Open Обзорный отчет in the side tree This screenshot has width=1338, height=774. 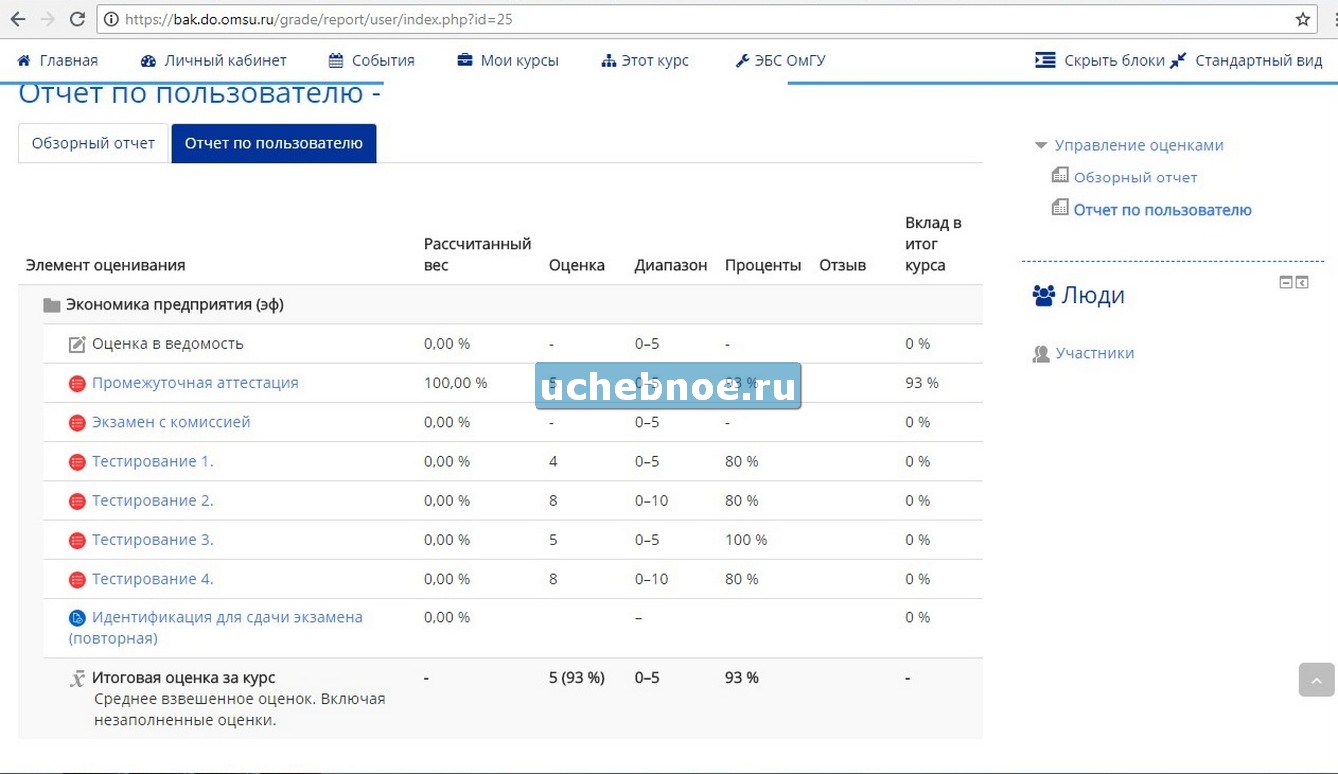click(1135, 177)
